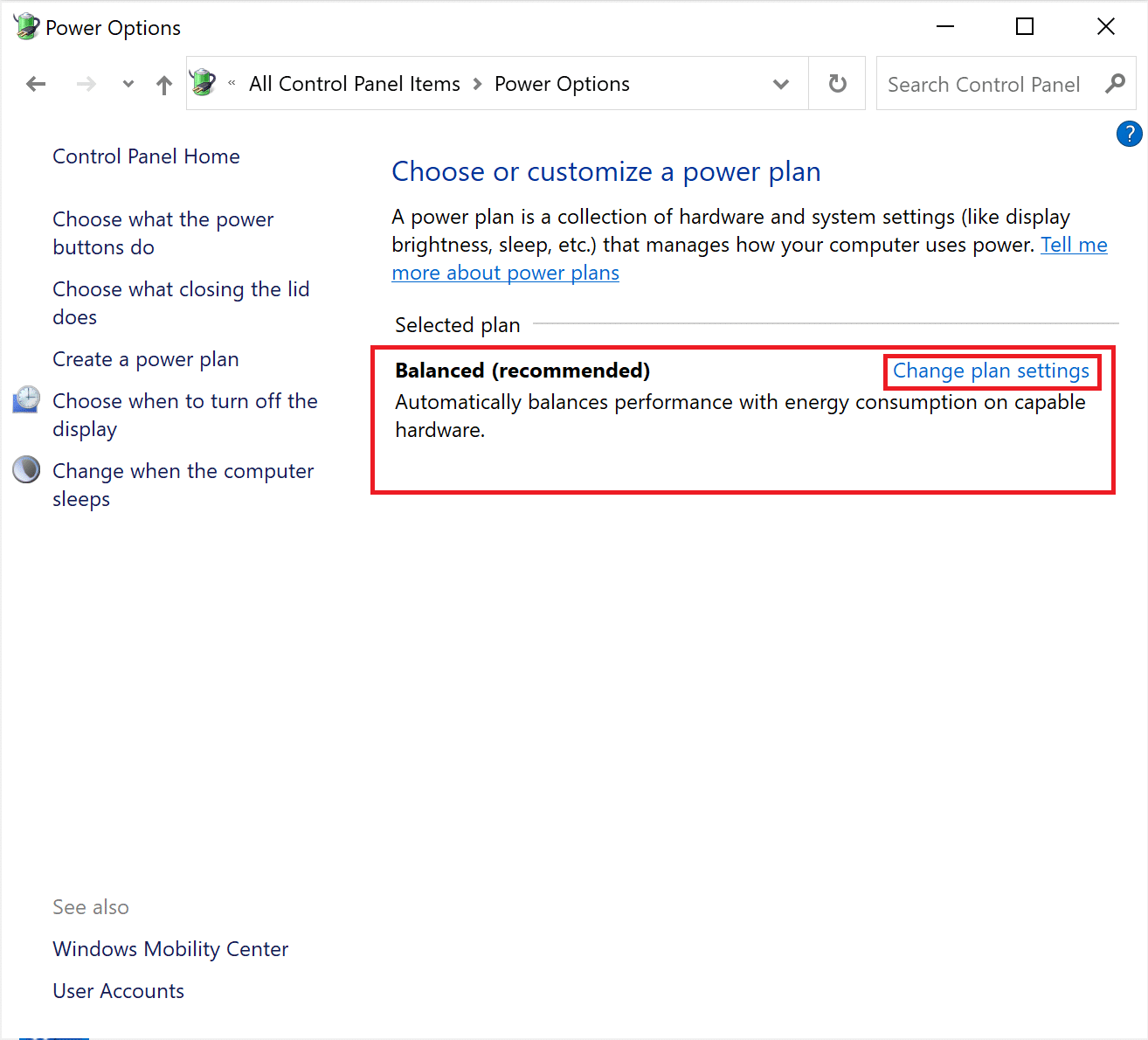Open Windows Mobility Center
This screenshot has width=1148, height=1040.
pyautogui.click(x=170, y=948)
